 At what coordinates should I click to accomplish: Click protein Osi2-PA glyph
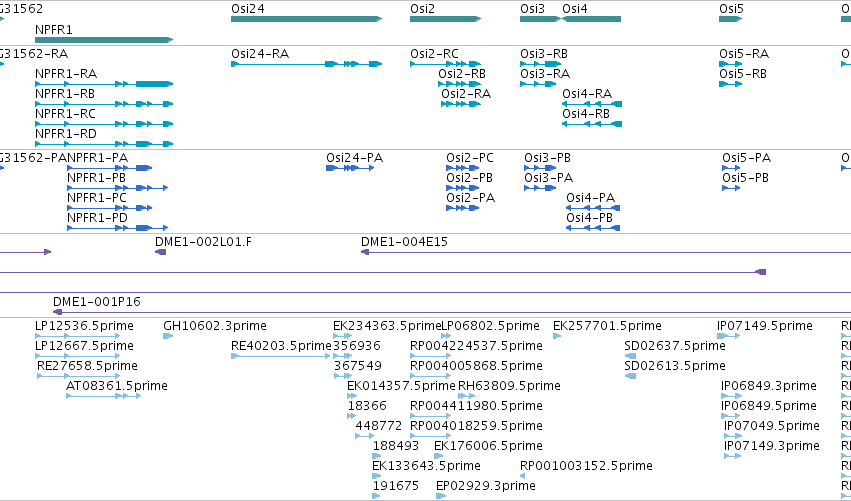(x=462, y=208)
